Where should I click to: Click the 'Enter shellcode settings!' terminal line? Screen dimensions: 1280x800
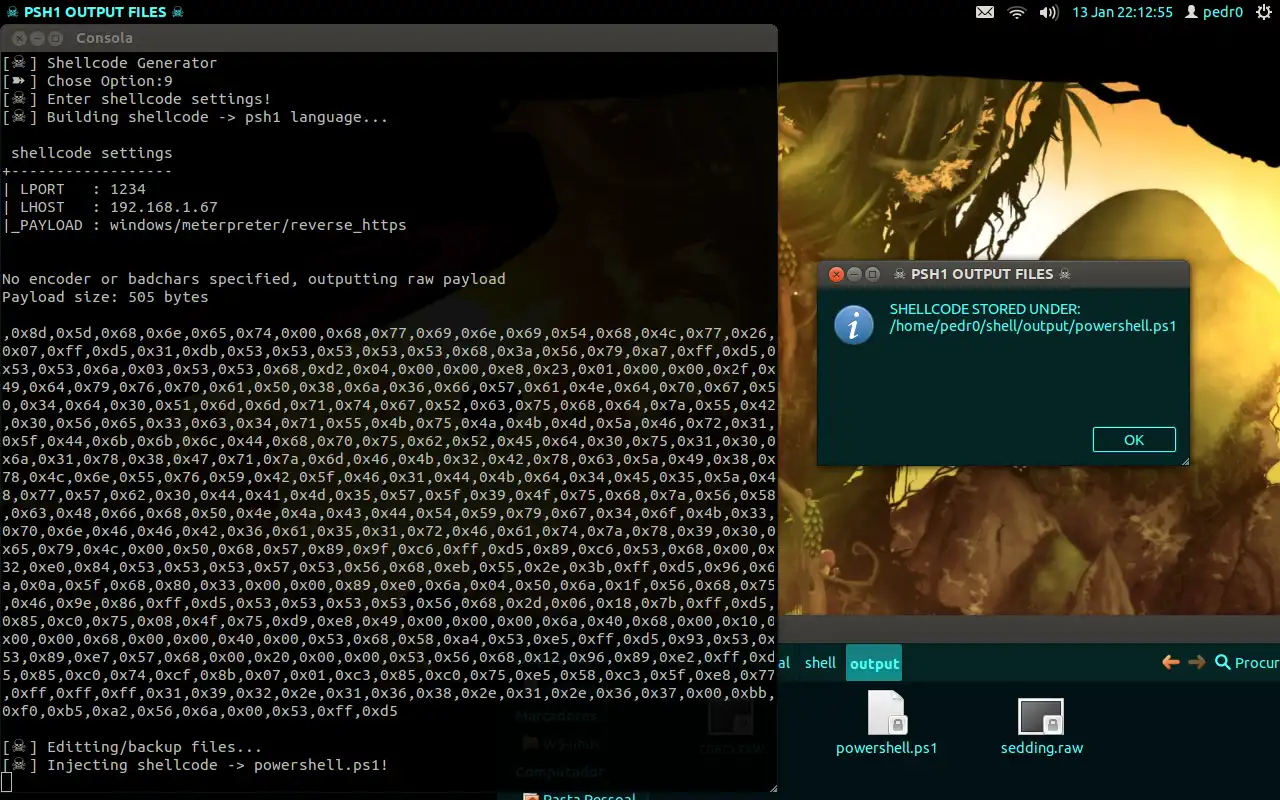pos(137,99)
